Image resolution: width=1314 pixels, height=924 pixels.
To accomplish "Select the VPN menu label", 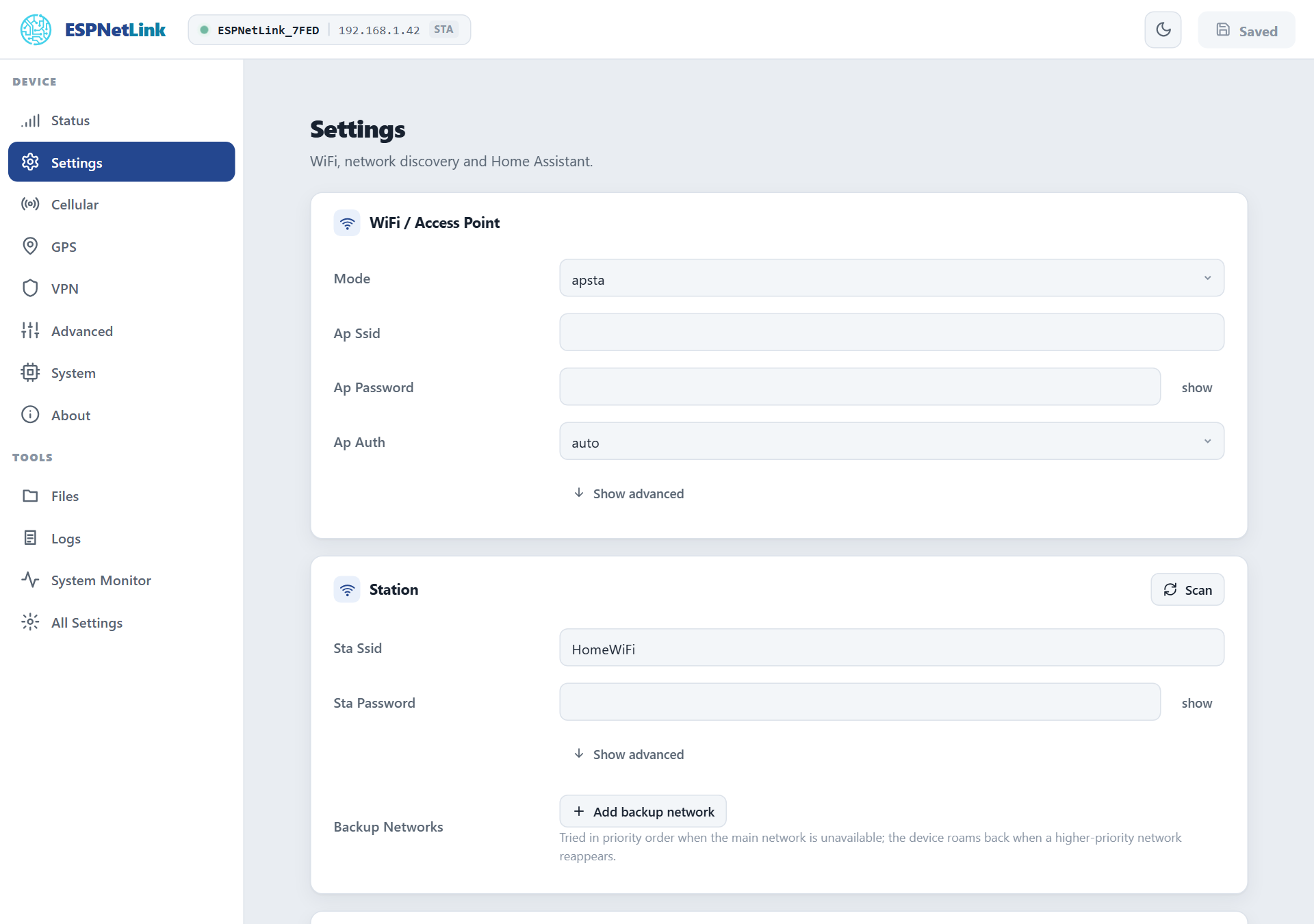I will click(x=65, y=289).
